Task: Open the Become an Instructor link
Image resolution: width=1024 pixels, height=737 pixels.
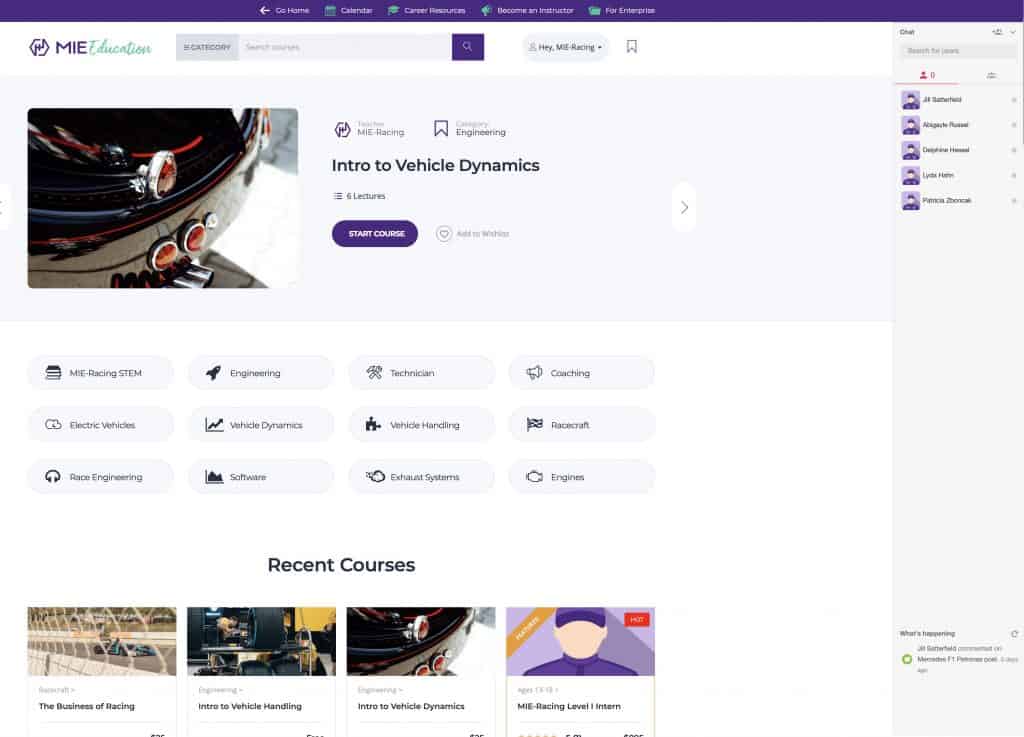Action: 528,10
